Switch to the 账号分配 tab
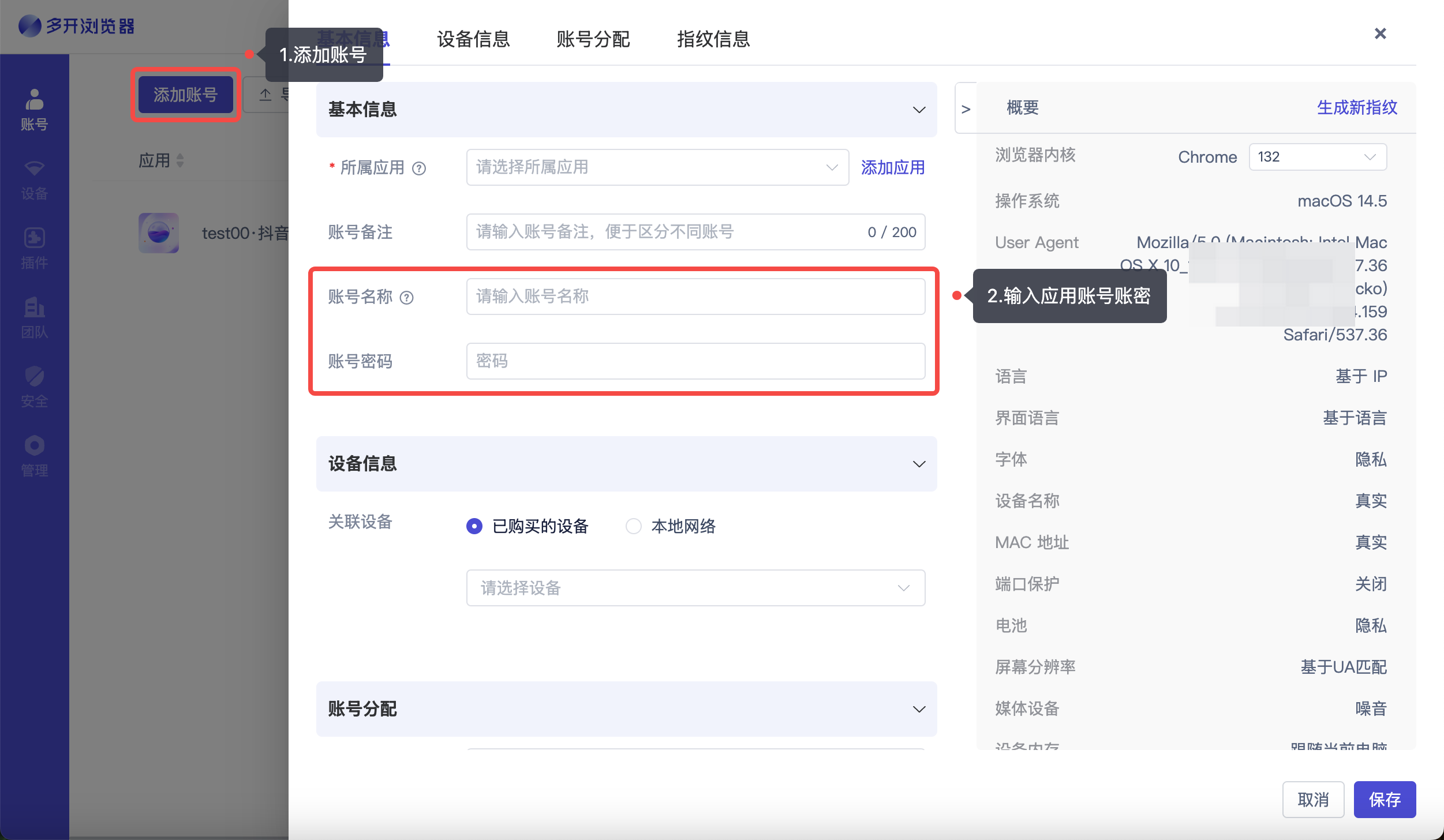This screenshot has height=840, width=1444. [x=593, y=39]
